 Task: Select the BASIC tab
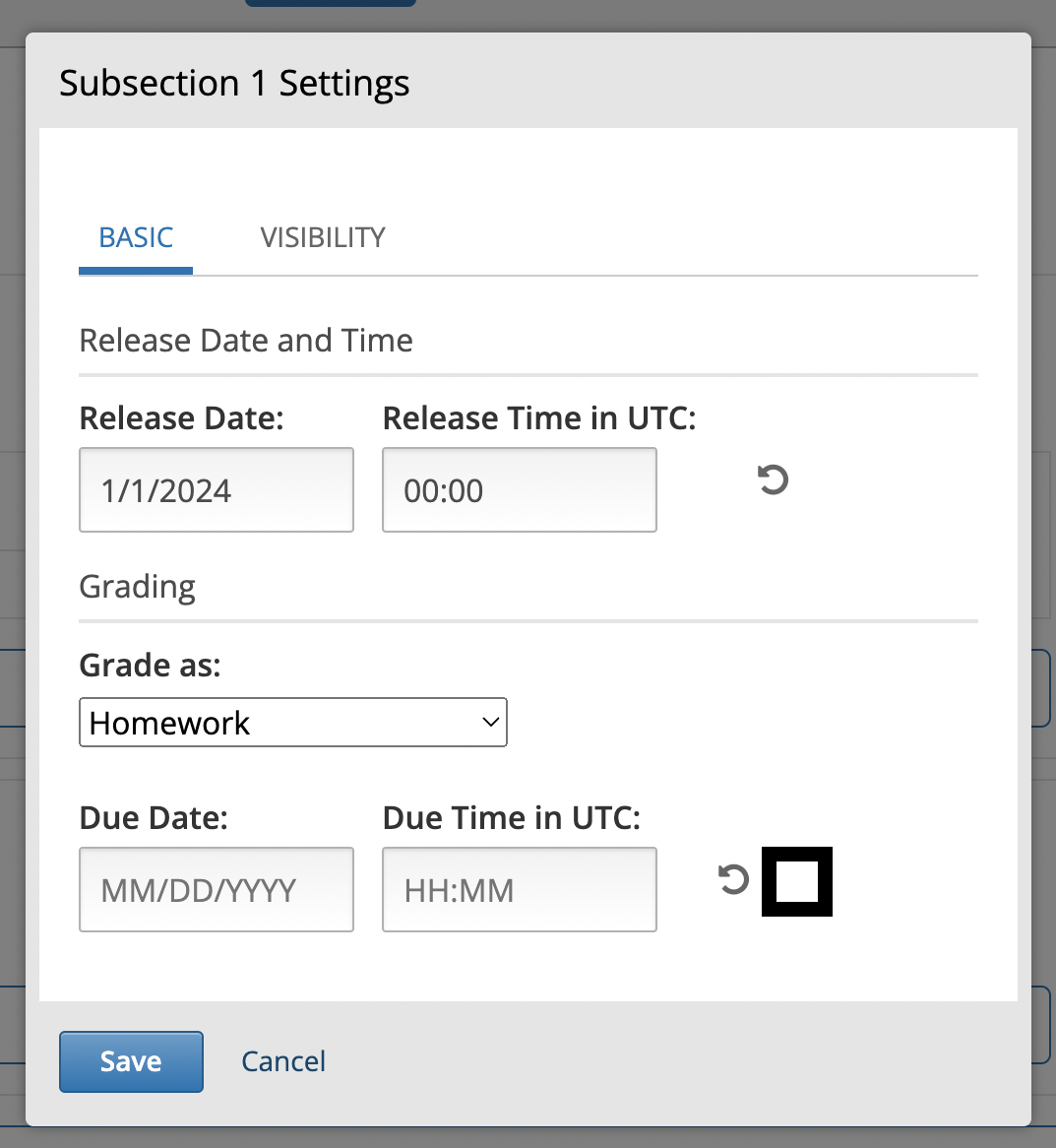pyautogui.click(x=135, y=237)
